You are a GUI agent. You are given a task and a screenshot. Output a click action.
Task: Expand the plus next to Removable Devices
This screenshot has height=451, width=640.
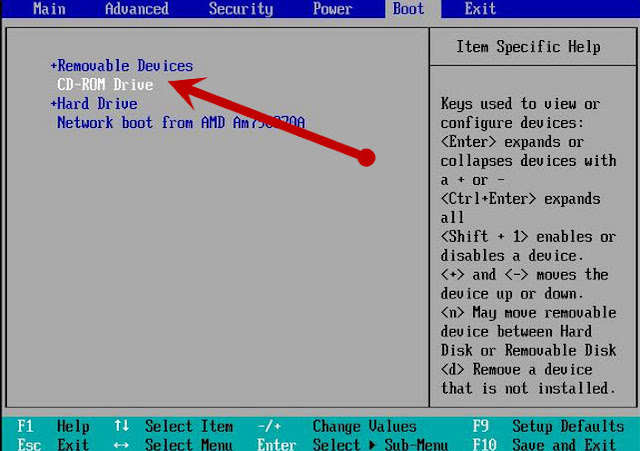[53, 66]
